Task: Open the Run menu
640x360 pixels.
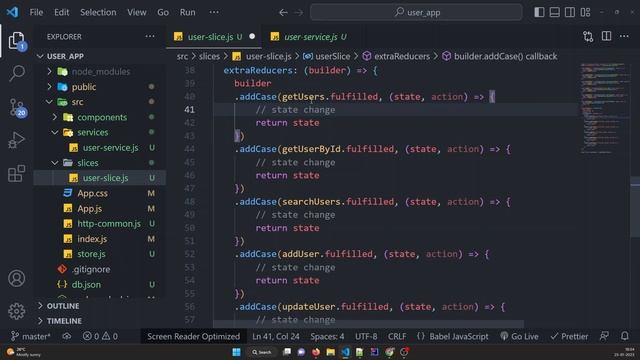Action: pyautogui.click(x=187, y=12)
